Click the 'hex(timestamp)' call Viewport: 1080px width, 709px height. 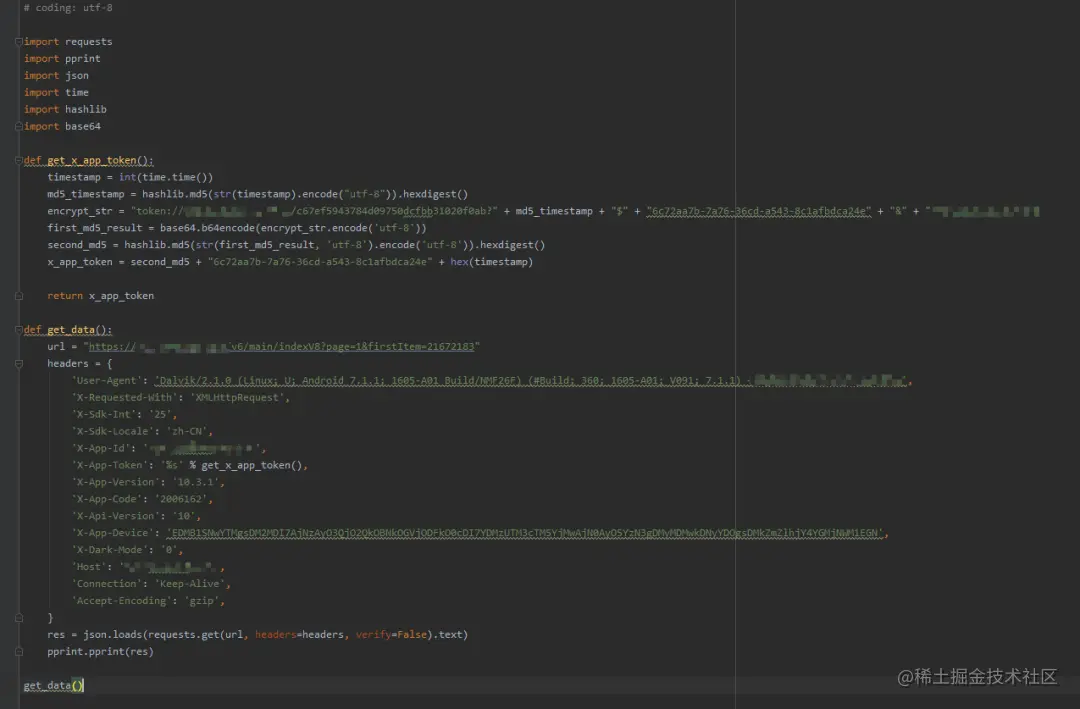[492, 262]
